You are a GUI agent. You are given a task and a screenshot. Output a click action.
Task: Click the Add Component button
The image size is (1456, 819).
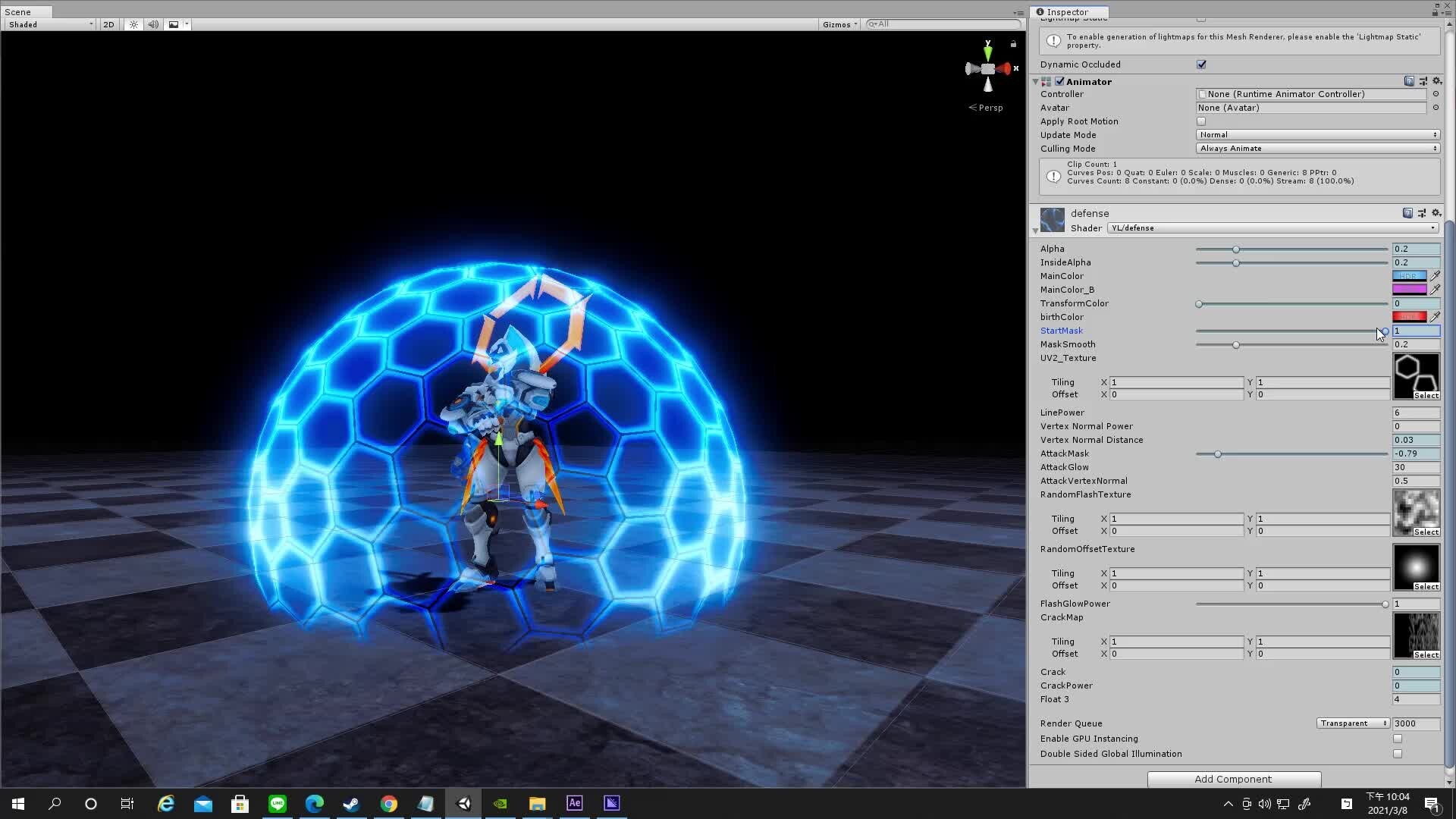click(1234, 779)
